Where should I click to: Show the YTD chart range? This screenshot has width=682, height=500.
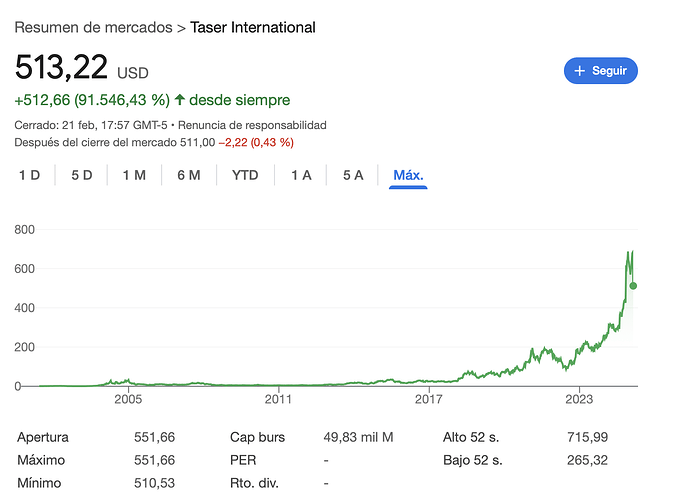coord(245,175)
